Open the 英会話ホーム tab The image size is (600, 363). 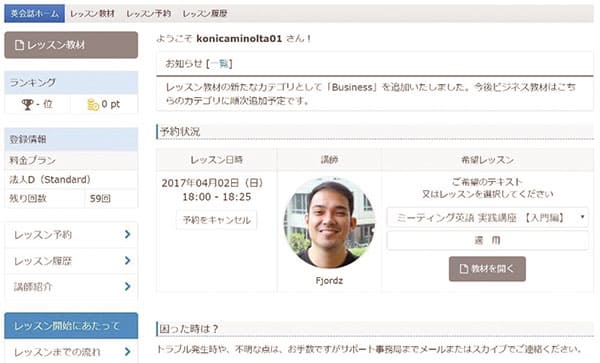34,13
